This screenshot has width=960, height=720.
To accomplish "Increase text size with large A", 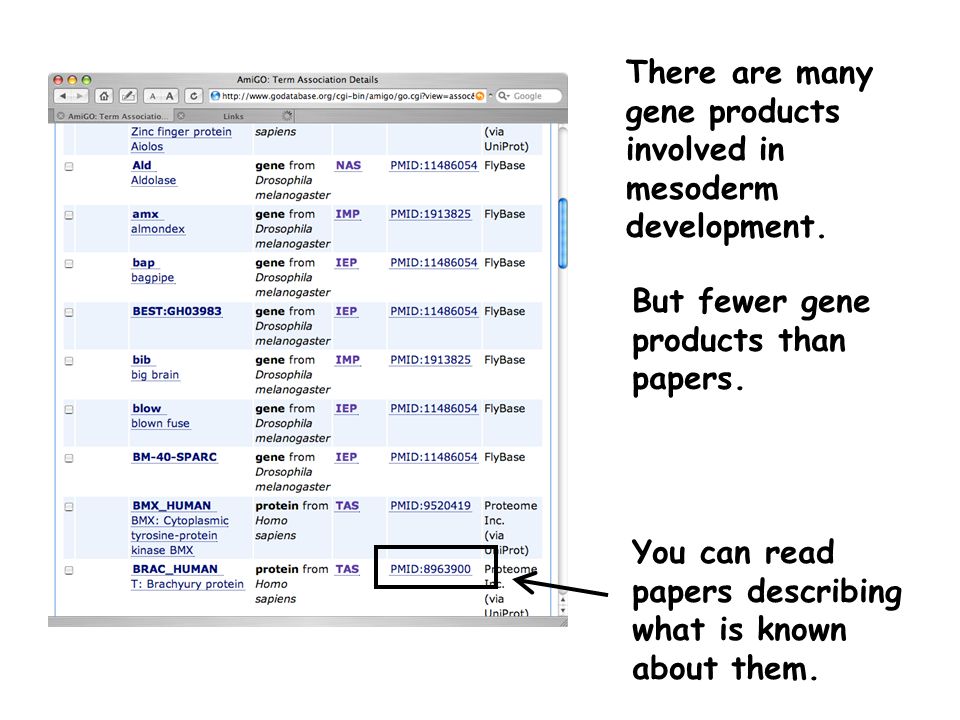I will [x=170, y=96].
